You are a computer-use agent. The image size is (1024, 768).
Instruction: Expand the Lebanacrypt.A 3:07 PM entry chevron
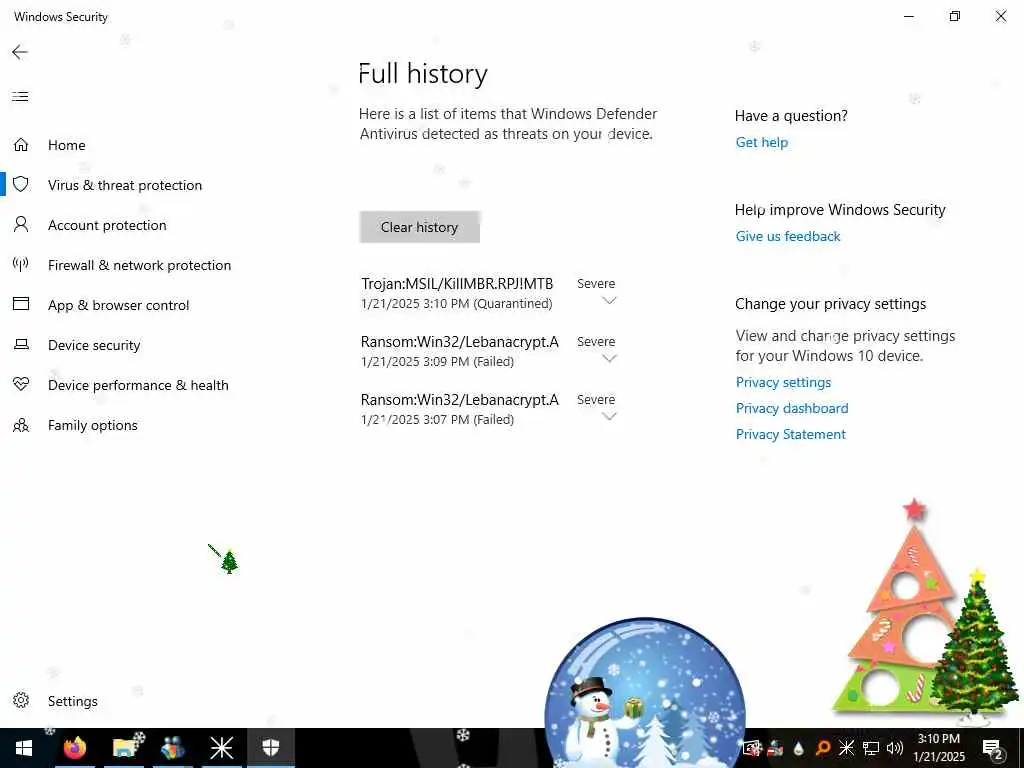coord(609,416)
